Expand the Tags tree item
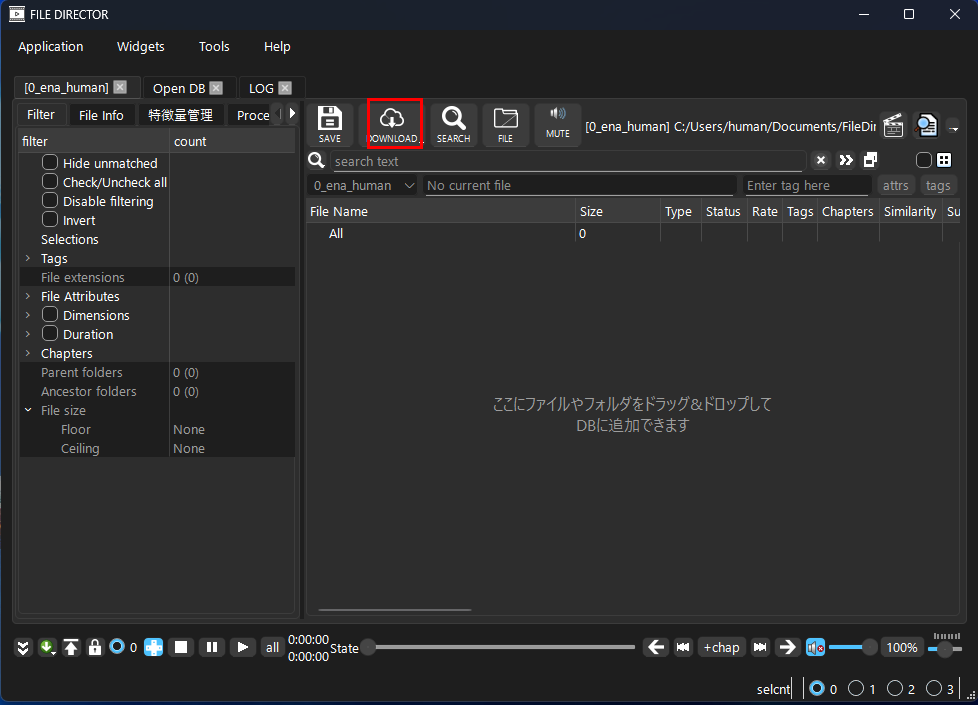This screenshot has width=978, height=705. [28, 259]
